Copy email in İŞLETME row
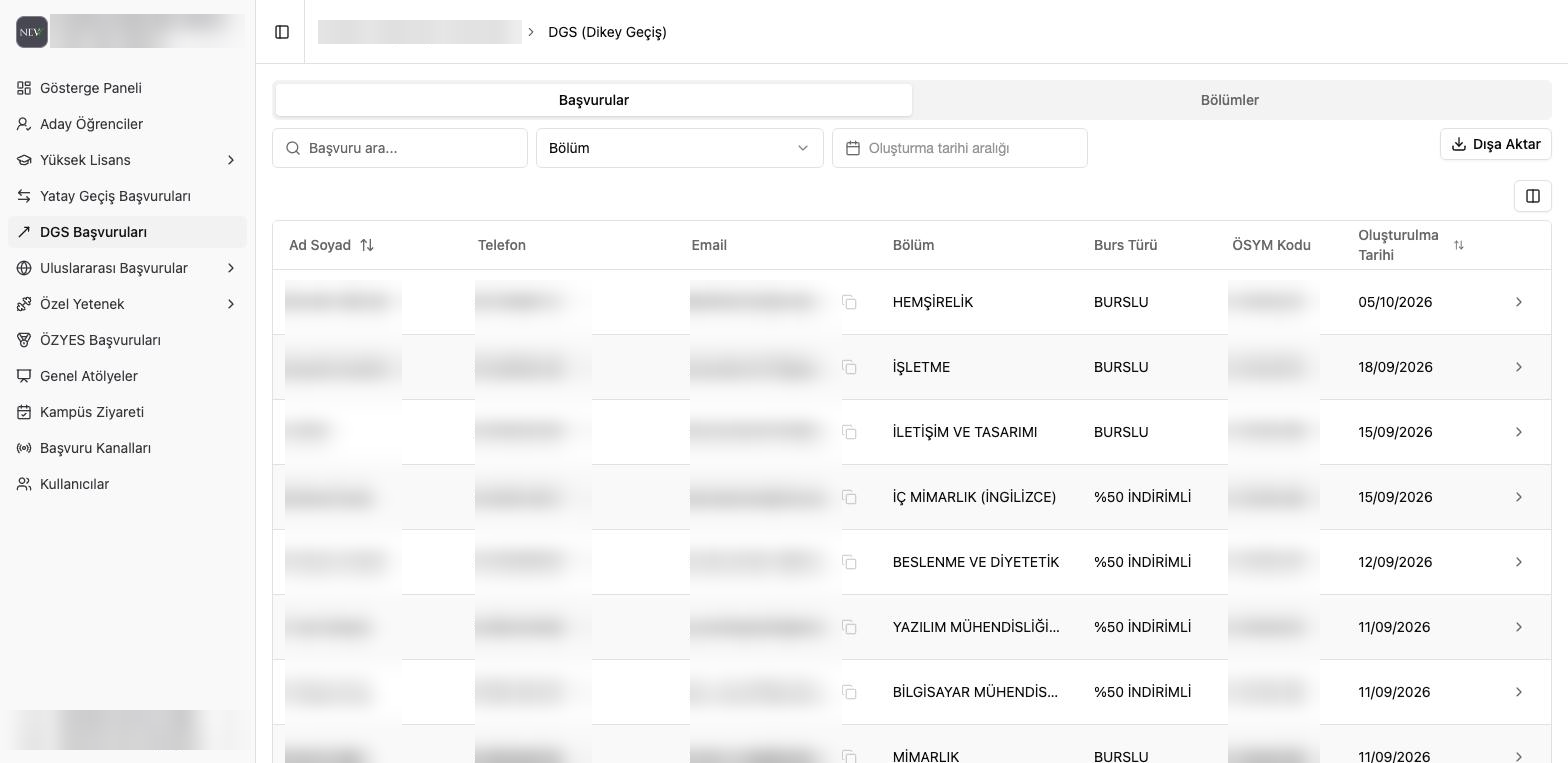The width and height of the screenshot is (1568, 763). point(849,367)
